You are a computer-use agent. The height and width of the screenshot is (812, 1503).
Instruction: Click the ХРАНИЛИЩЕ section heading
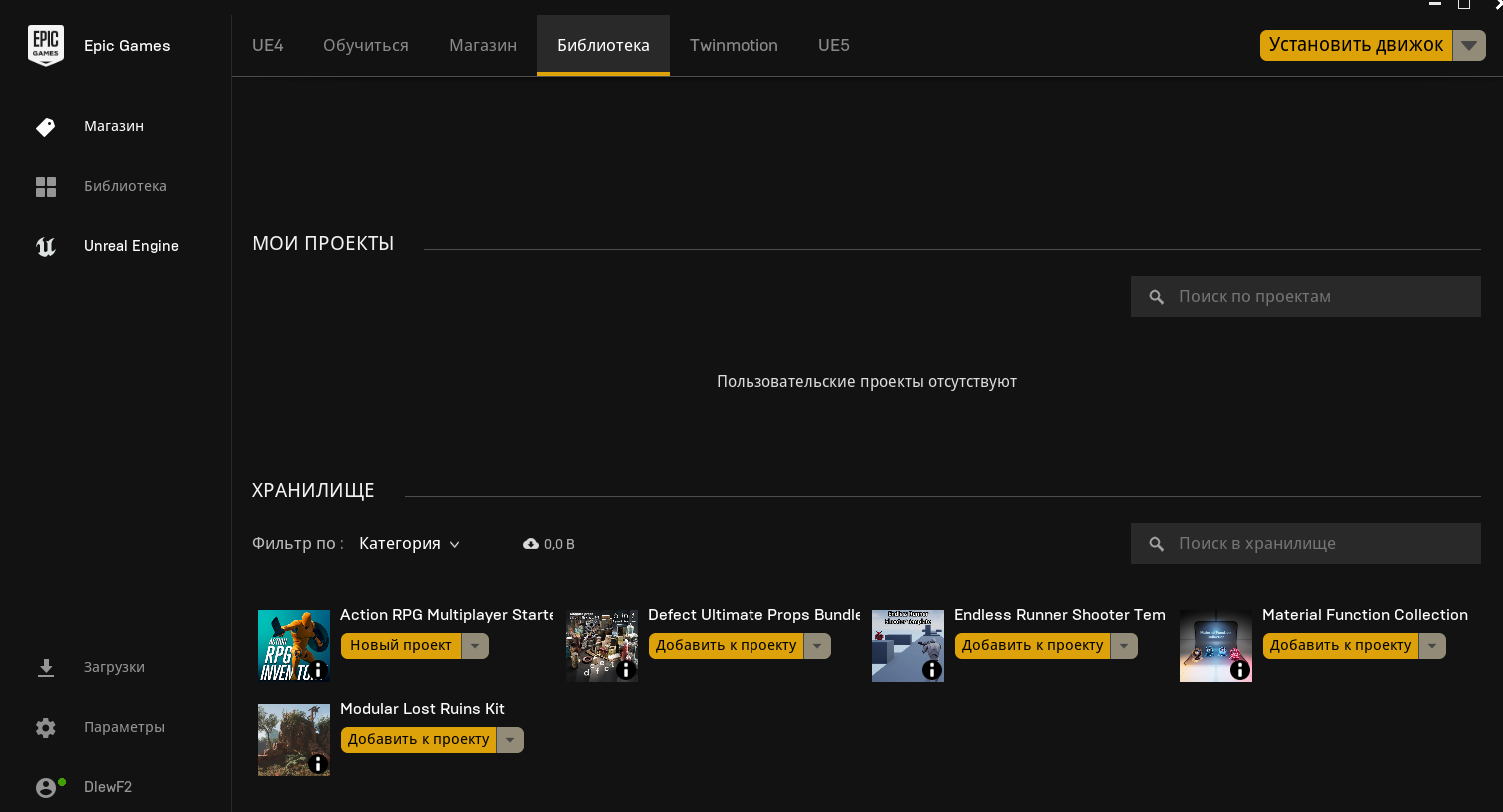click(x=313, y=491)
